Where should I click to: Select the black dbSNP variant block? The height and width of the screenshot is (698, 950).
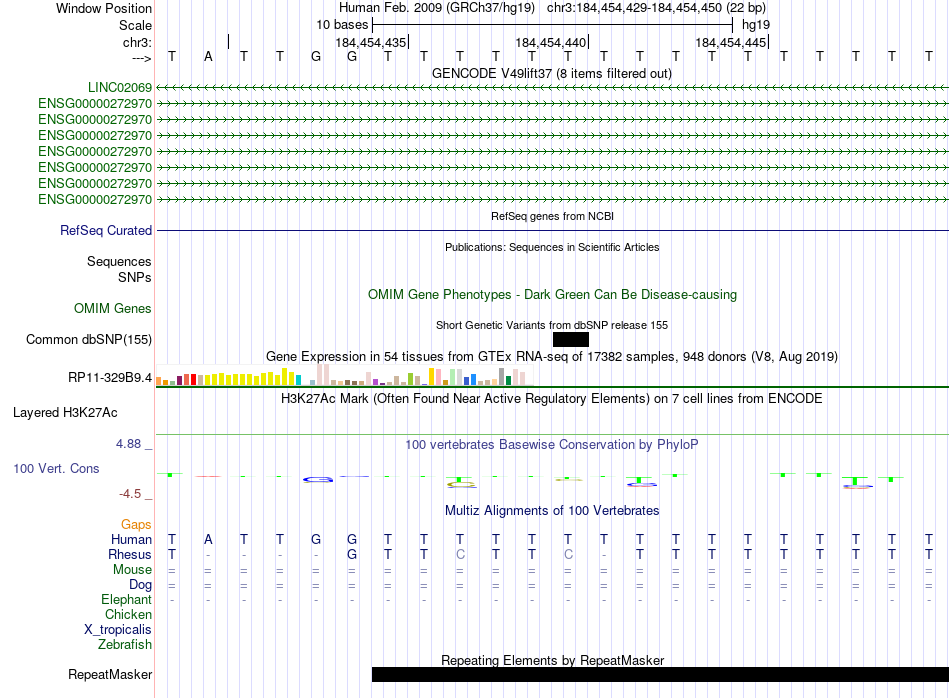[571, 339]
